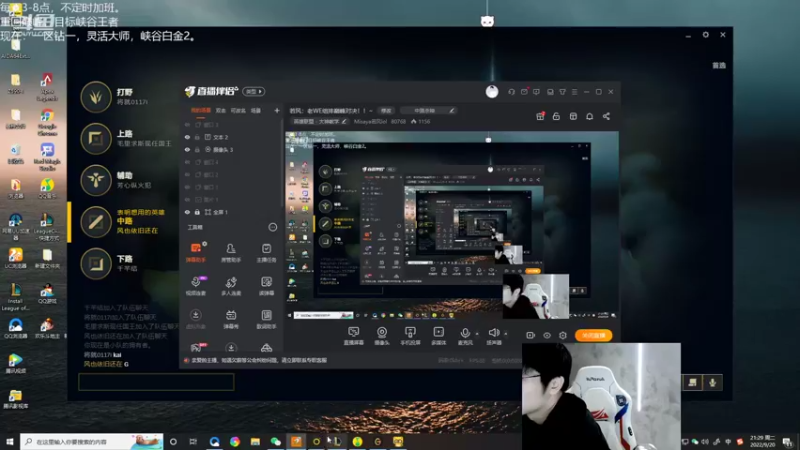Select the 下路 bottom lane role icon
800x450 pixels.
coord(95,264)
